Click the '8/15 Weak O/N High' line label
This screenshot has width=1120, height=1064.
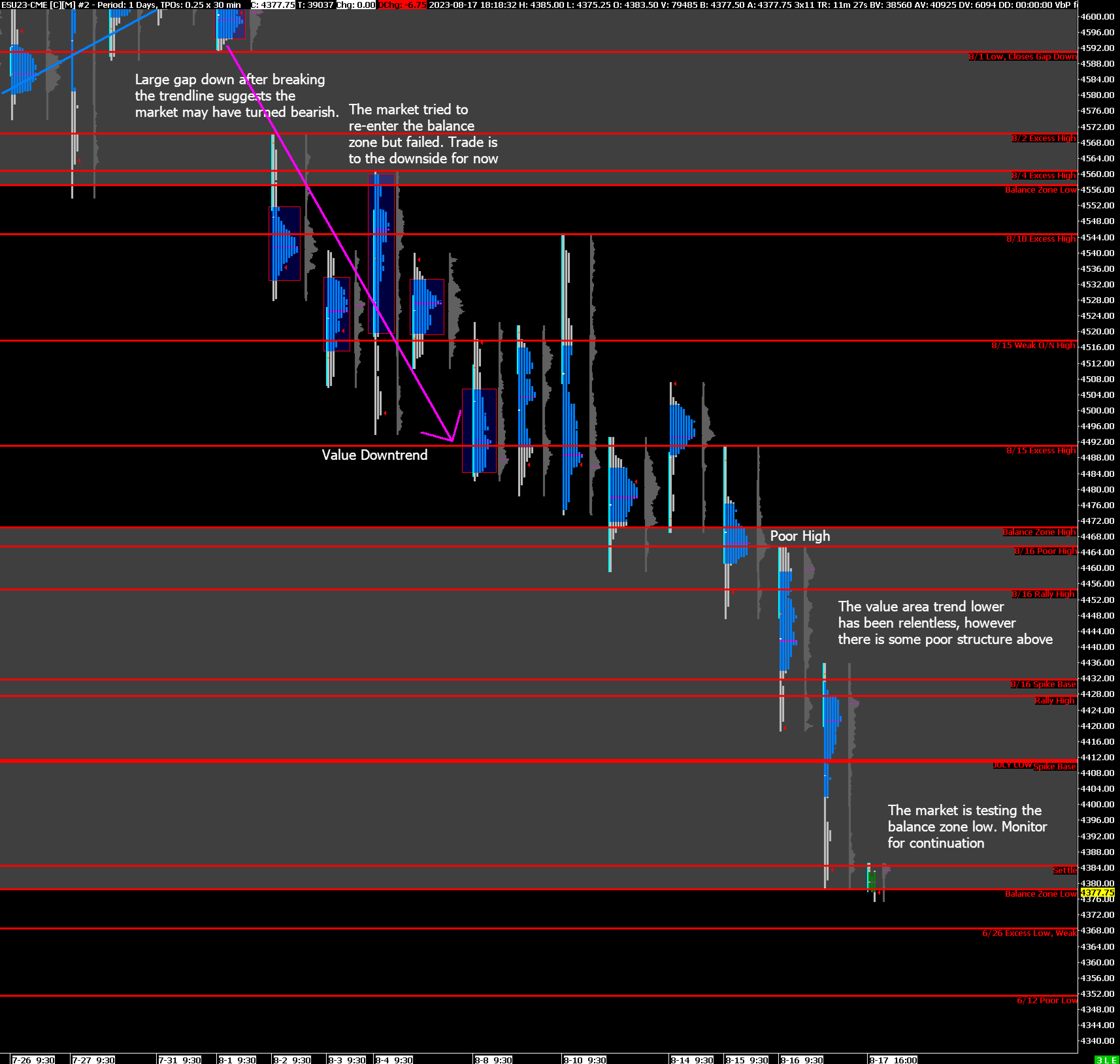point(1033,346)
